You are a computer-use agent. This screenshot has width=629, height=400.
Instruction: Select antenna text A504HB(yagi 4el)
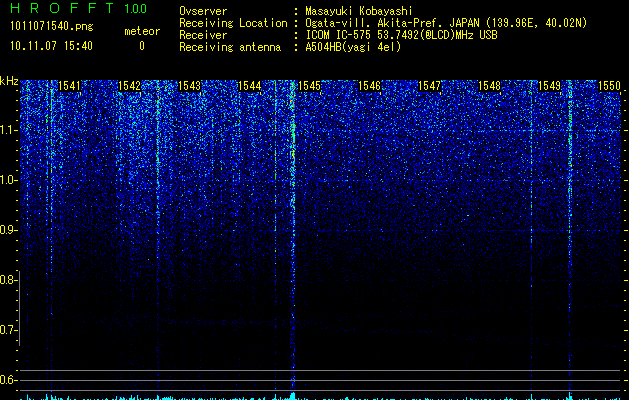tap(353, 47)
